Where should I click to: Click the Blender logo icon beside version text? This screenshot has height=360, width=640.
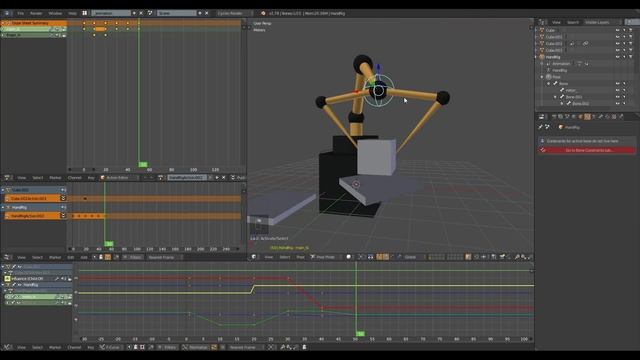coord(263,13)
